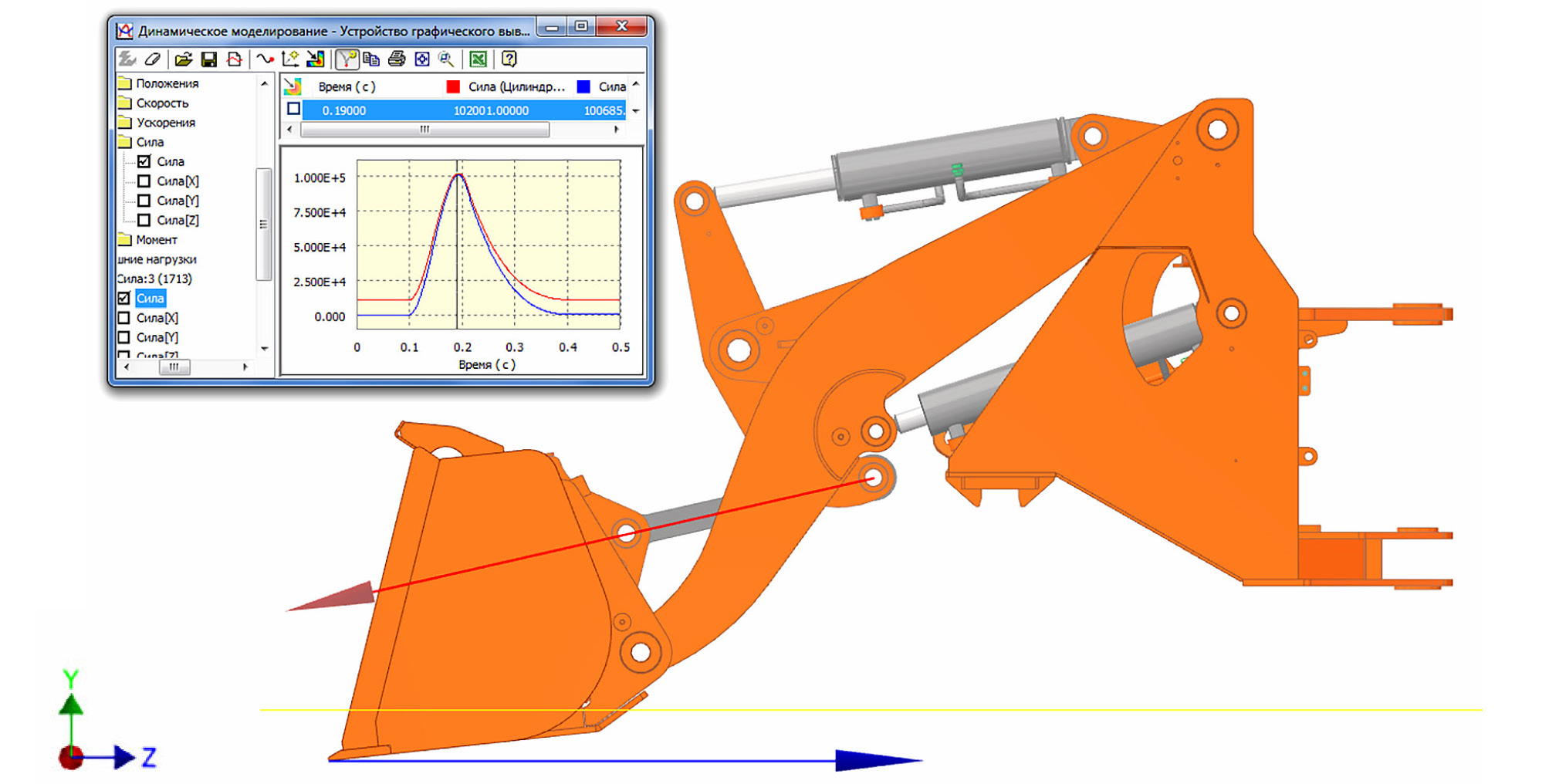This screenshot has height=784, width=1559.
Task: Click the open folder icon in toolbar
Action: click(183, 59)
